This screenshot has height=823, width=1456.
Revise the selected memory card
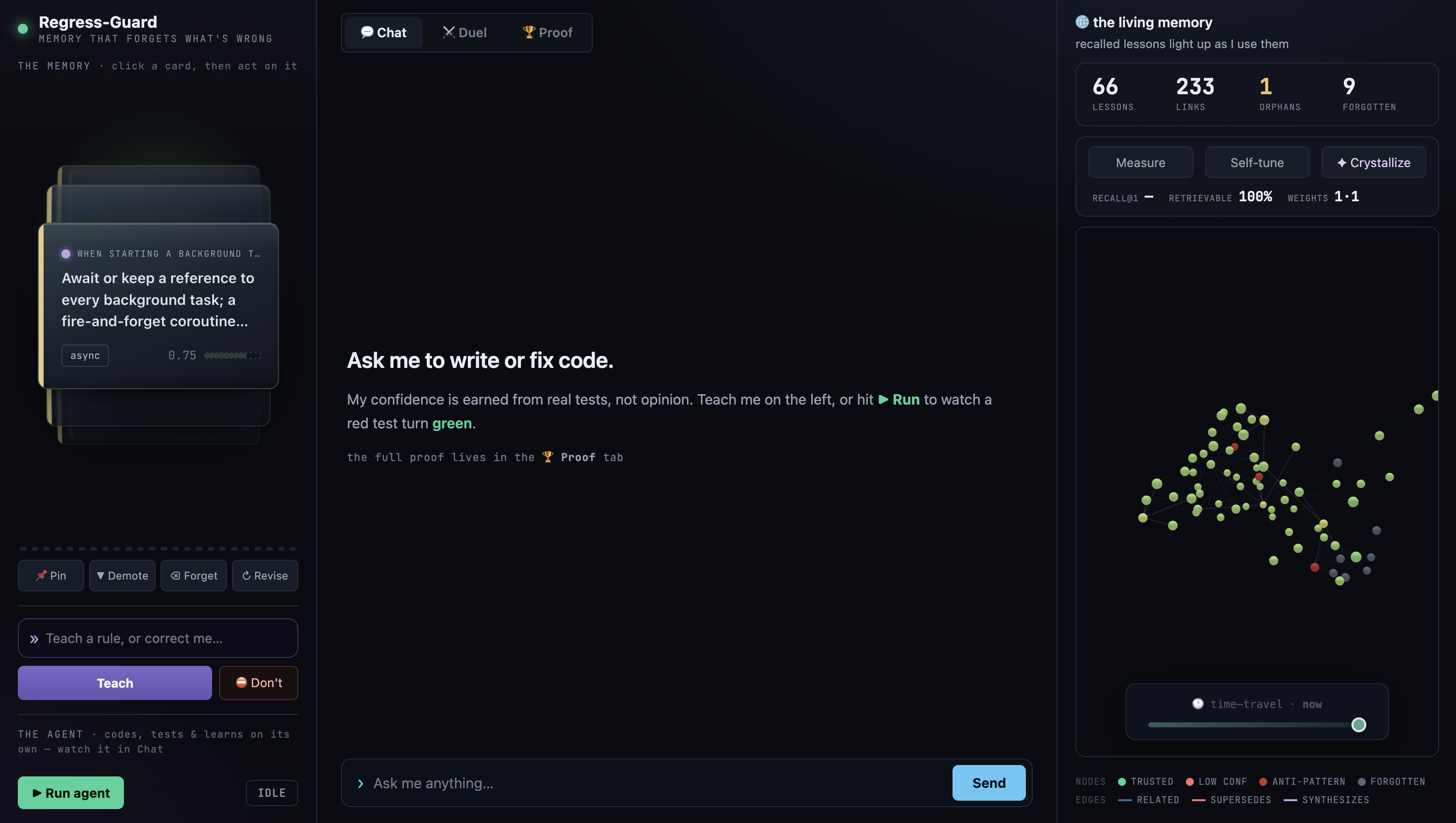265,575
